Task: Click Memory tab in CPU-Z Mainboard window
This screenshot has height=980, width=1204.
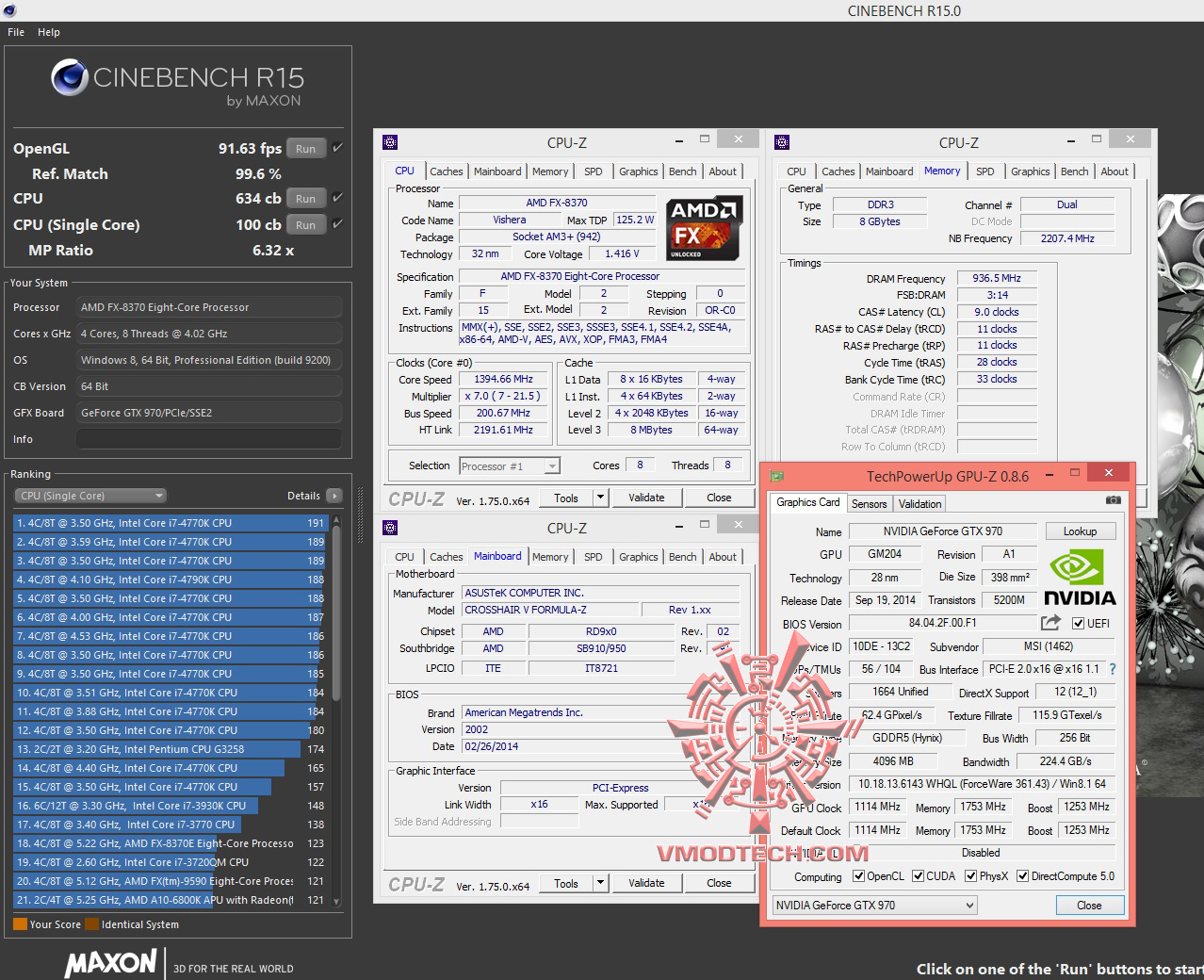Action: pos(550,557)
